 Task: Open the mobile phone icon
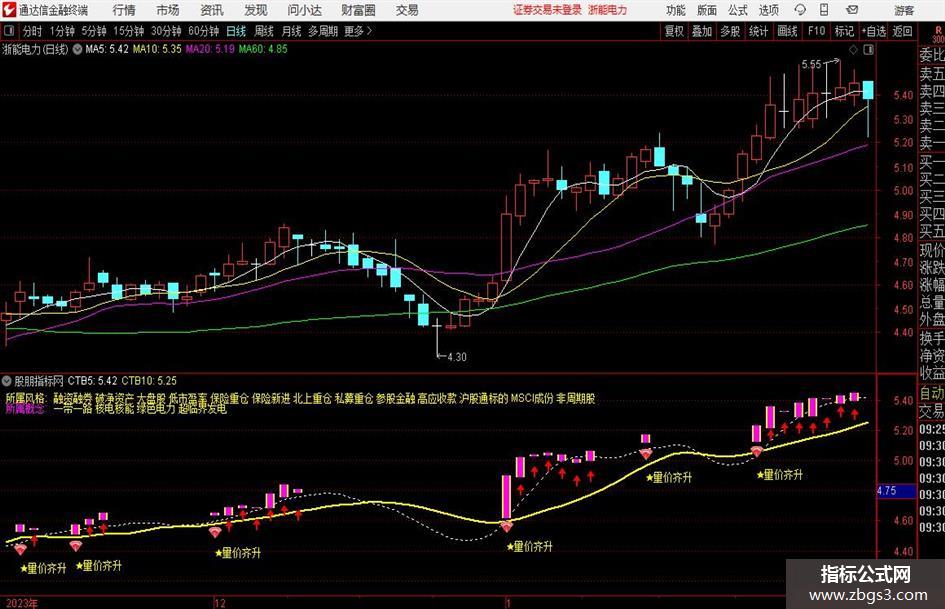[824, 10]
